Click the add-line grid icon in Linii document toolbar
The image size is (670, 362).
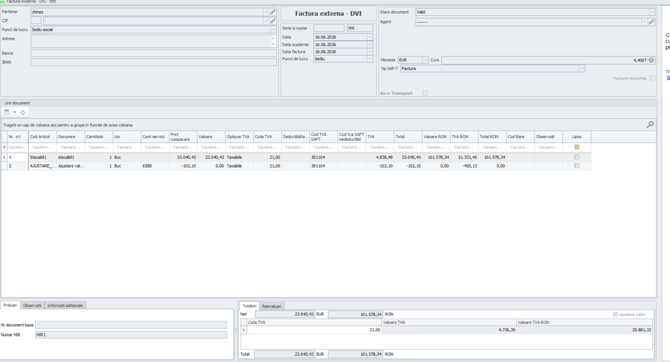(x=6, y=112)
